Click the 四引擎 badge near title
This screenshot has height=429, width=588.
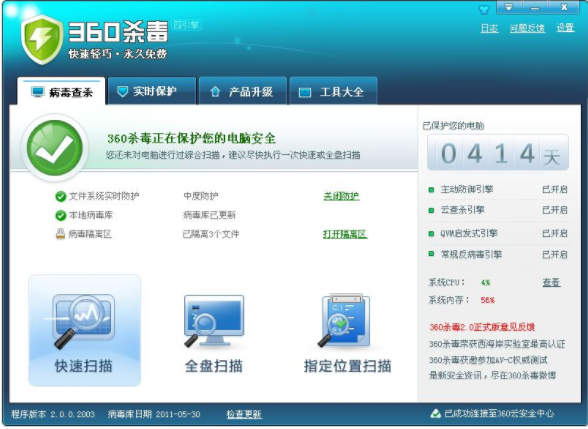pos(186,25)
